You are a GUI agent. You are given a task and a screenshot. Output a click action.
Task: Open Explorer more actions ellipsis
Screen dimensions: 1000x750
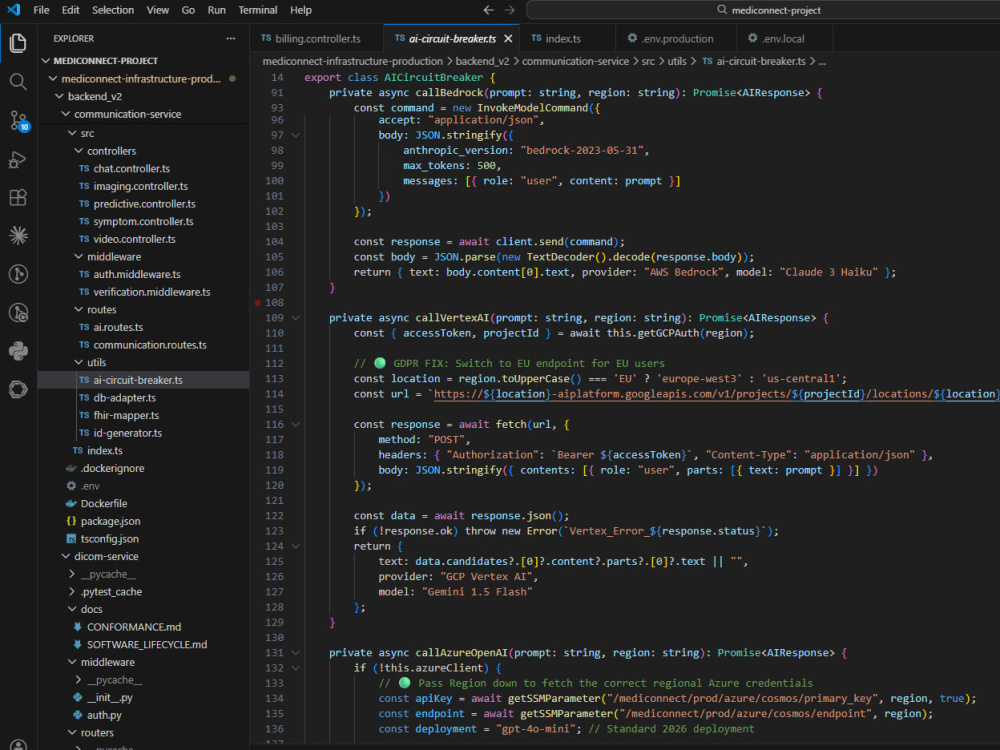coord(230,38)
